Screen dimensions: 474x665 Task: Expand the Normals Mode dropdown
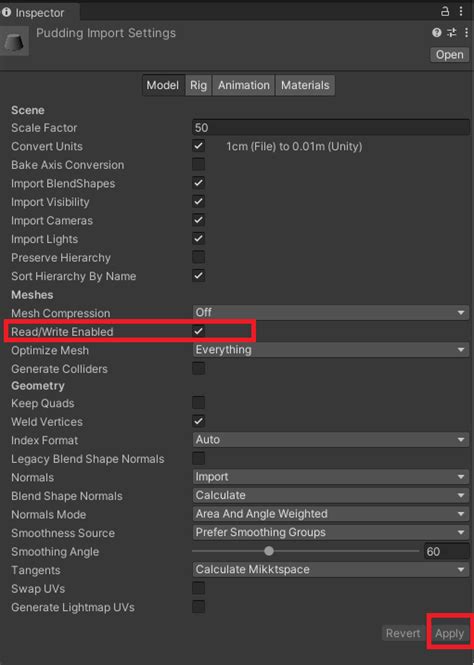point(331,514)
